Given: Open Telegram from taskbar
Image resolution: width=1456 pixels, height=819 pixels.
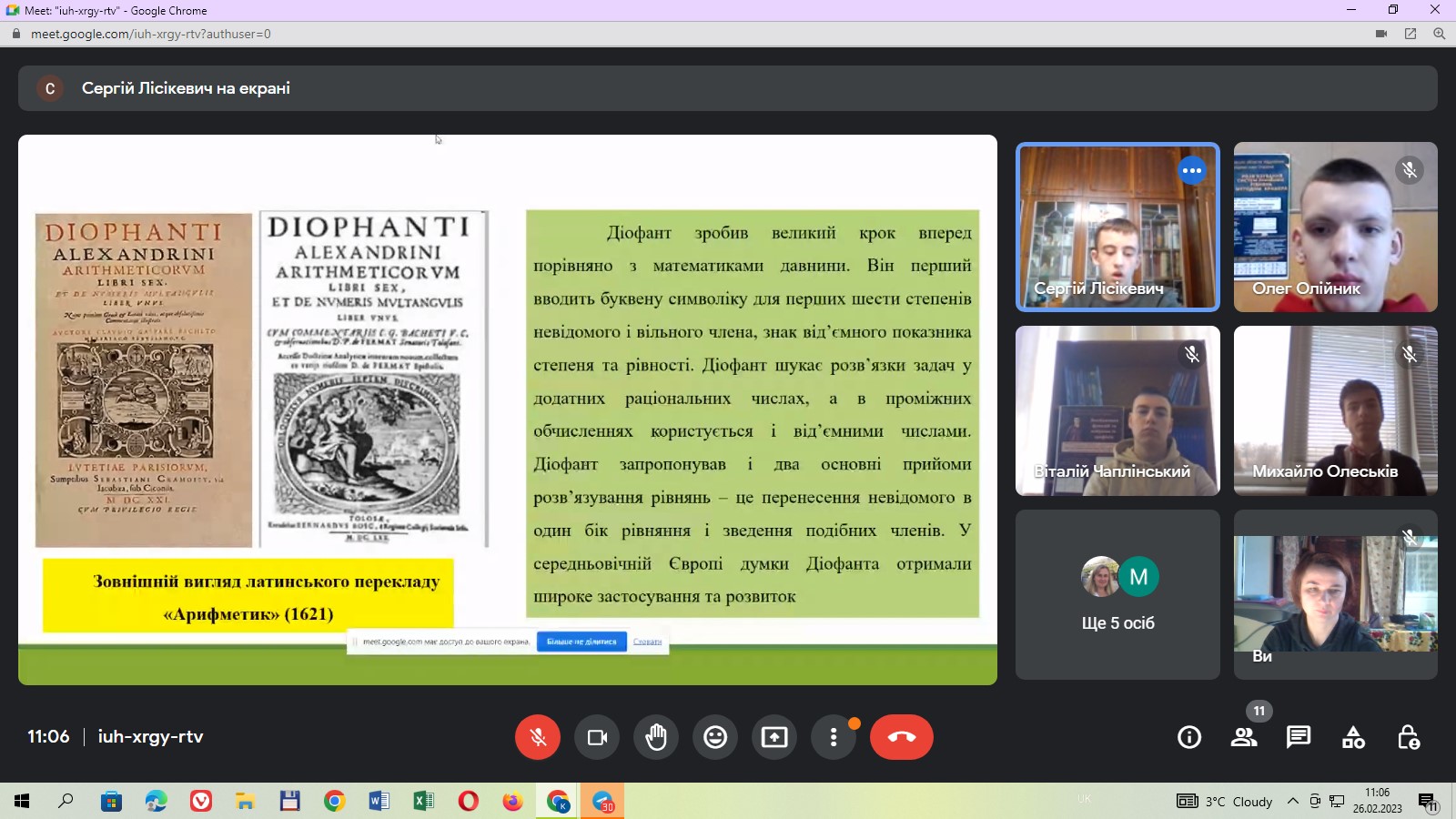Looking at the screenshot, I should pyautogui.click(x=602, y=801).
